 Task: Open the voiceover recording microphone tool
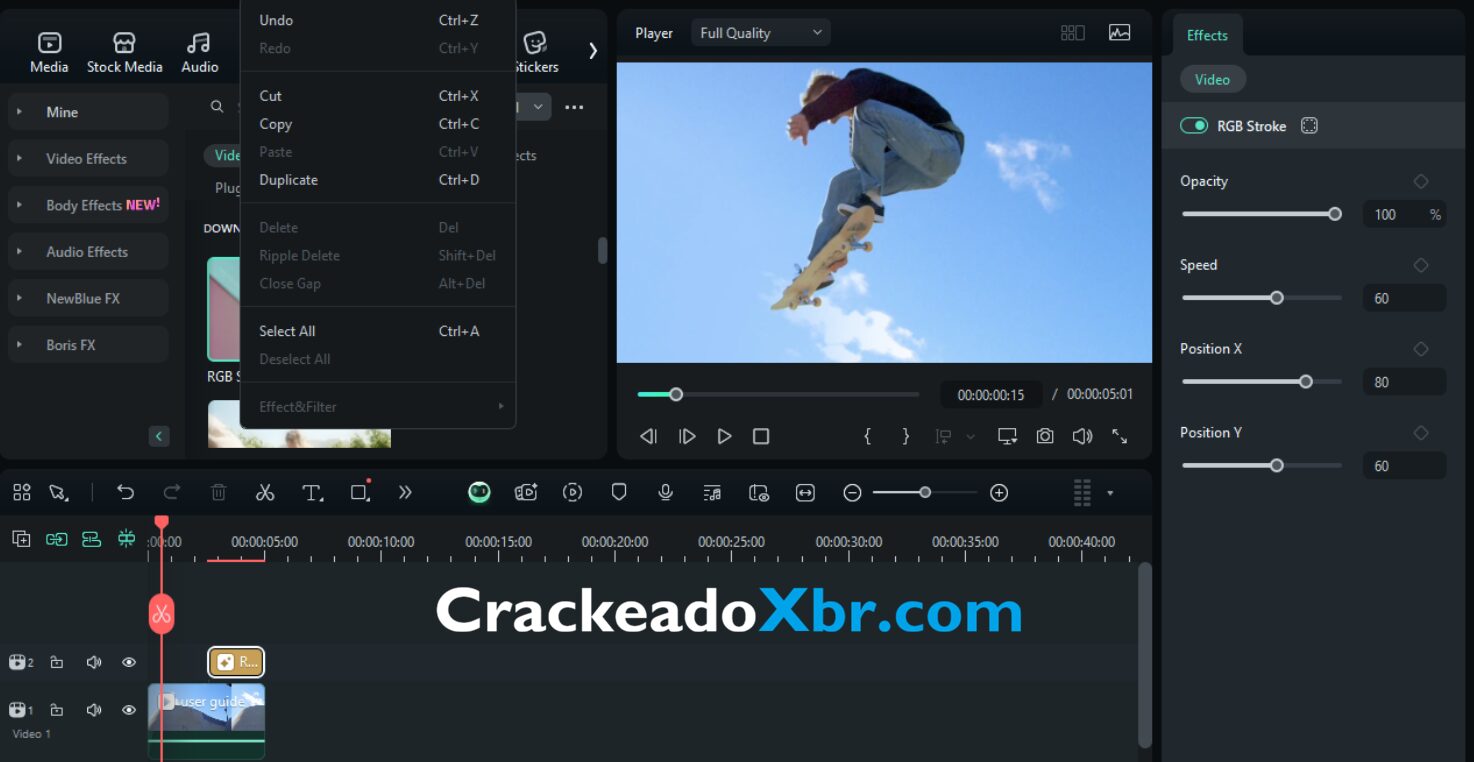coord(665,492)
